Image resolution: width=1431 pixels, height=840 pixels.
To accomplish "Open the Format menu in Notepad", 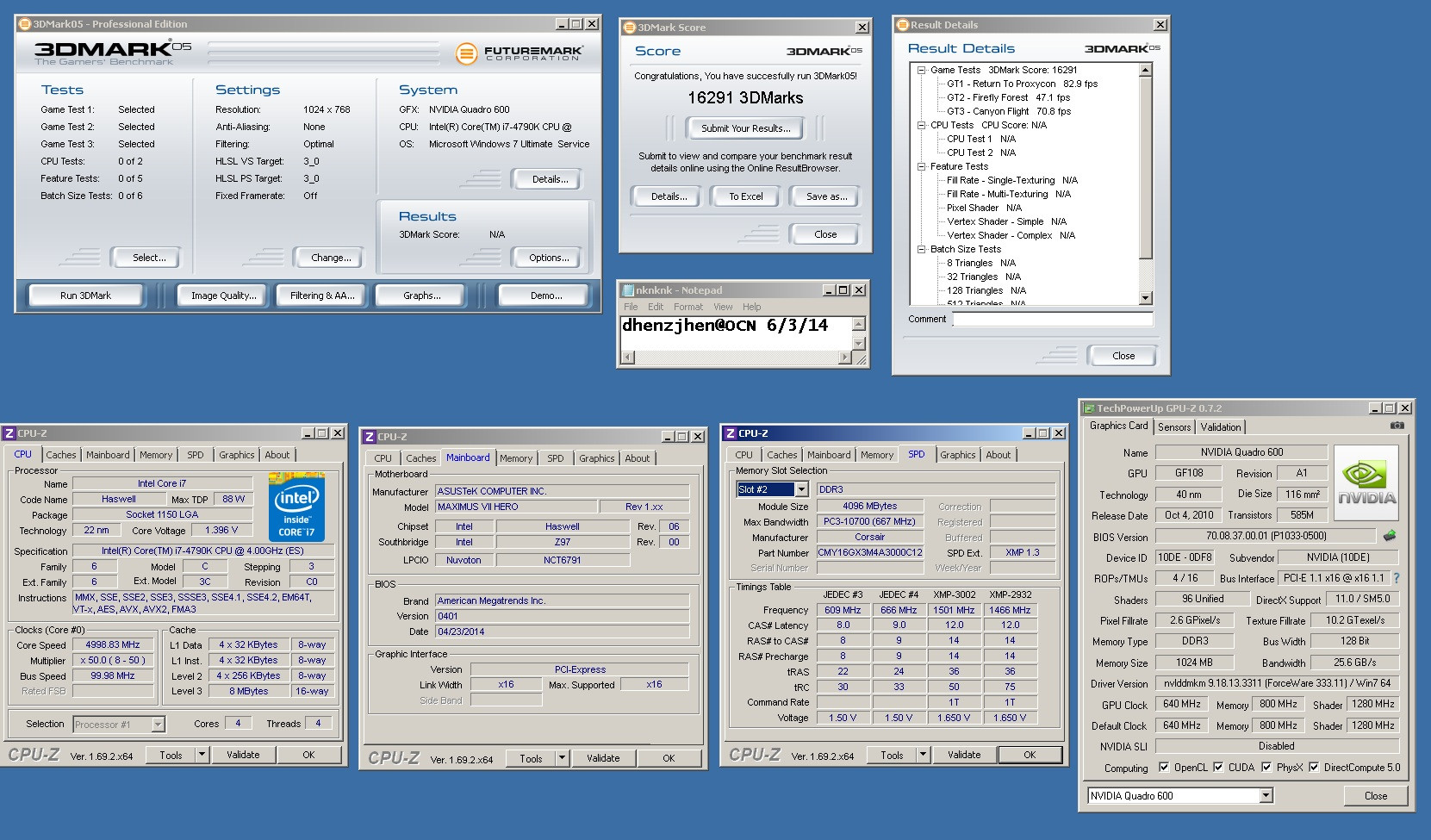I will [x=688, y=307].
